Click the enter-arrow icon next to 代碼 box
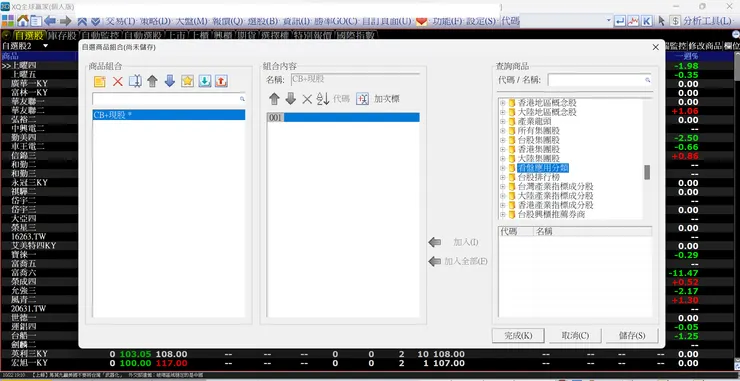Image resolution: width=740 pixels, height=381 pixels. tap(620, 21)
